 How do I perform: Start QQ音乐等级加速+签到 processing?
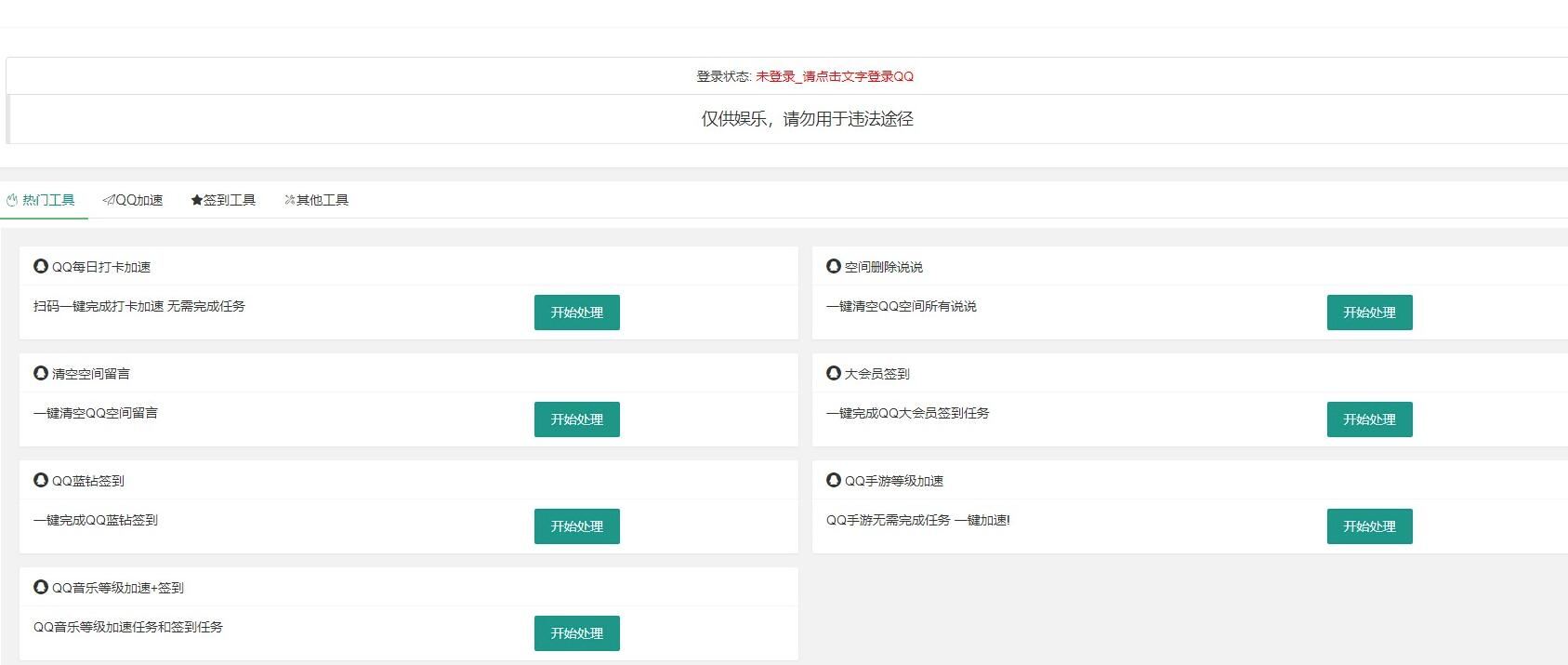coord(576,633)
